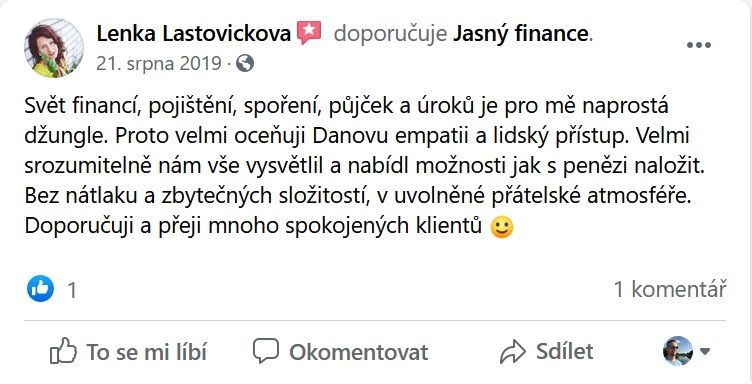Visit the Jasný finance page link
Viewport: 752px width, 384px height.
[520, 34]
